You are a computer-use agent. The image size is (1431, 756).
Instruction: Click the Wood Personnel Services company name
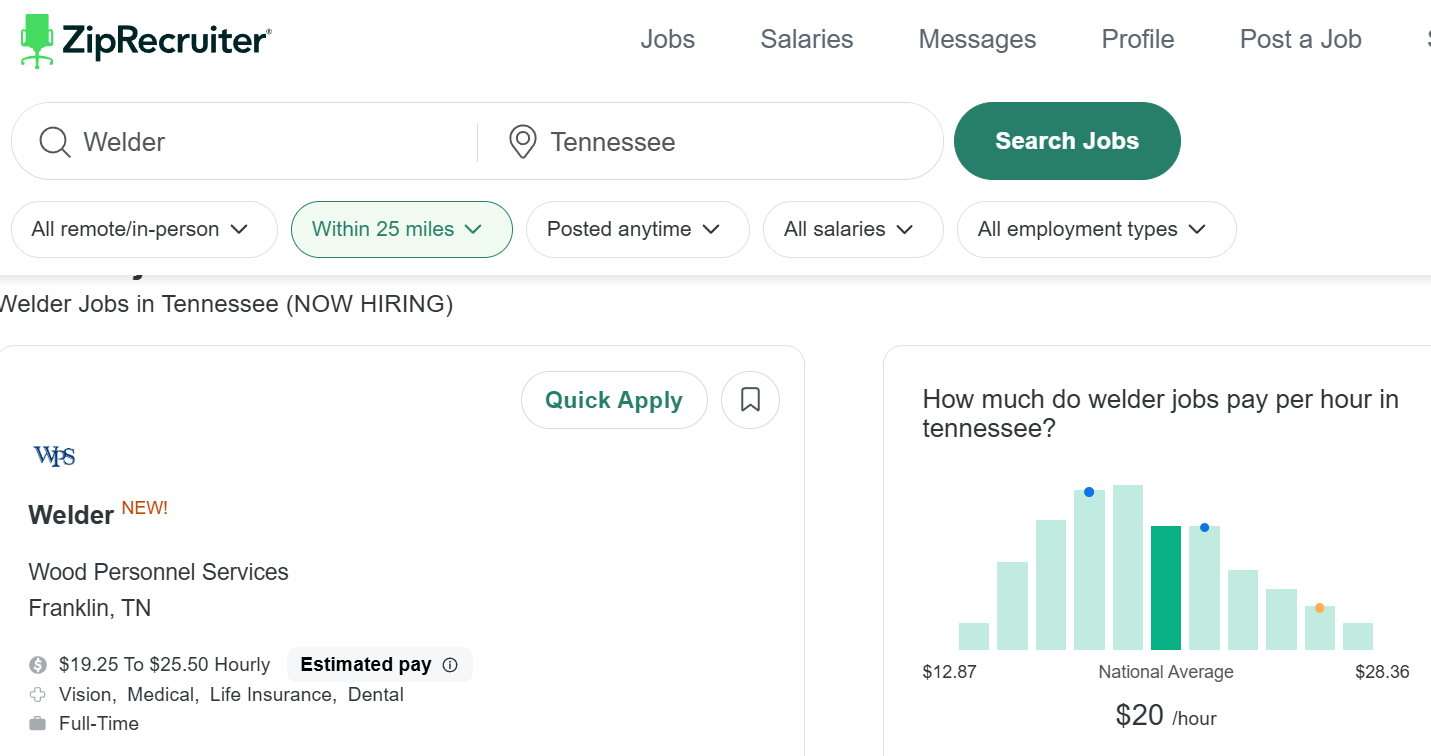(158, 572)
